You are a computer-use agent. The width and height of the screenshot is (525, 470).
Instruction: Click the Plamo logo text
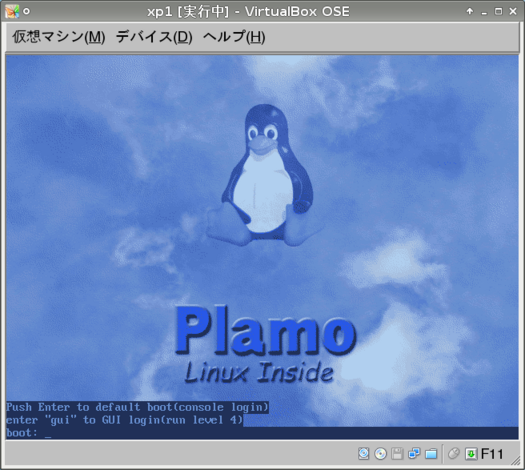(265, 330)
